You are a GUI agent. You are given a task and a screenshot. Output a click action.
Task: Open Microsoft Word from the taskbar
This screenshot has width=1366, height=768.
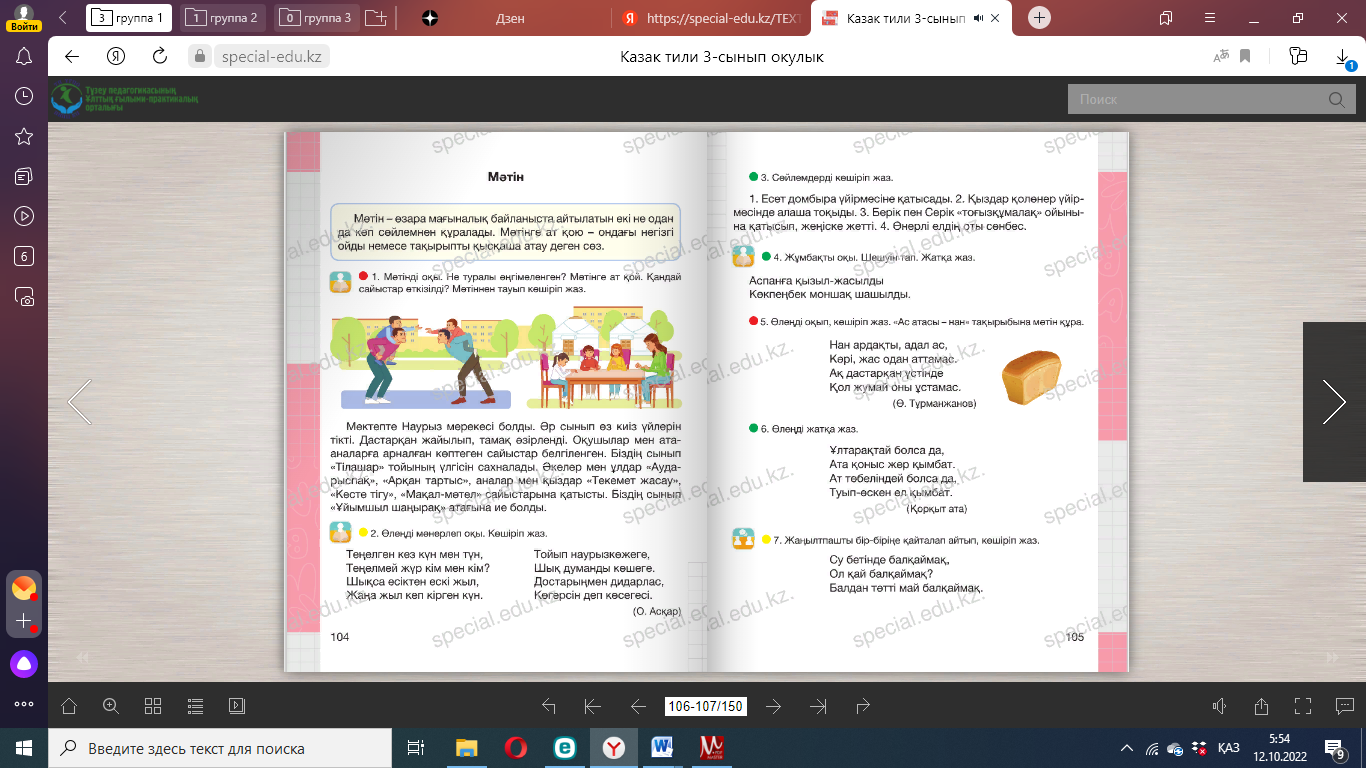(663, 748)
